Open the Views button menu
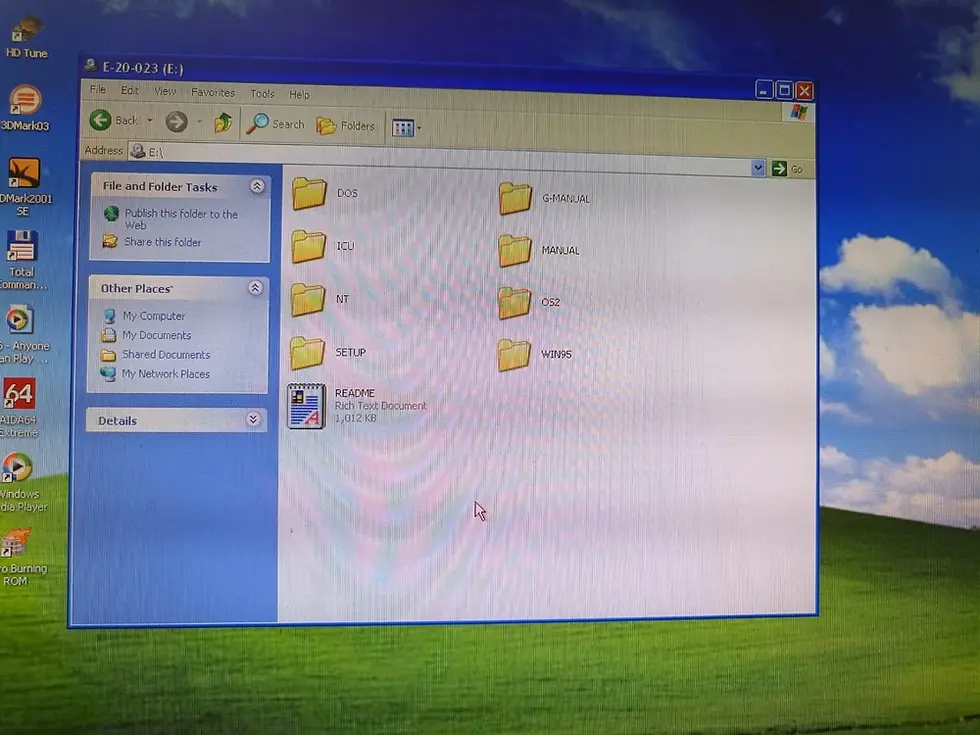The height and width of the screenshot is (735, 980). point(406,128)
